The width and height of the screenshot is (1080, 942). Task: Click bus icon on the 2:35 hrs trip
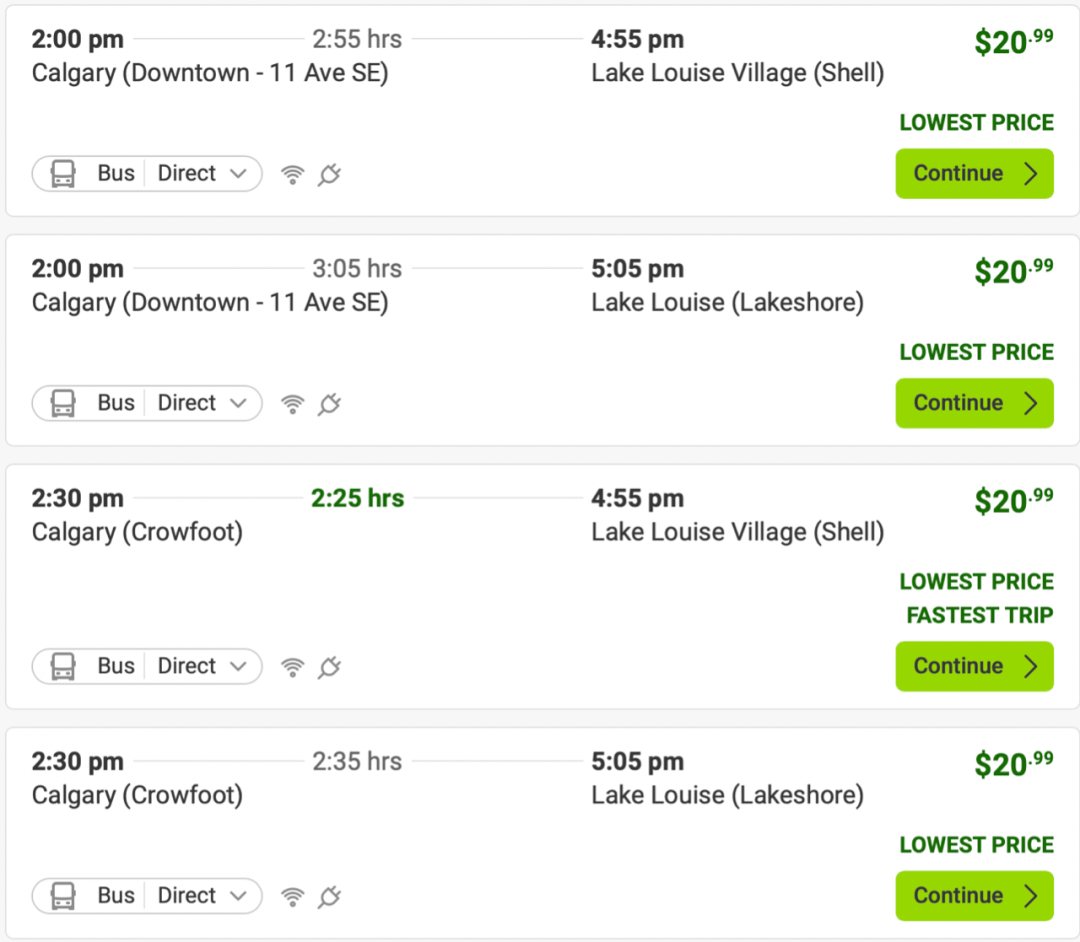tap(63, 896)
